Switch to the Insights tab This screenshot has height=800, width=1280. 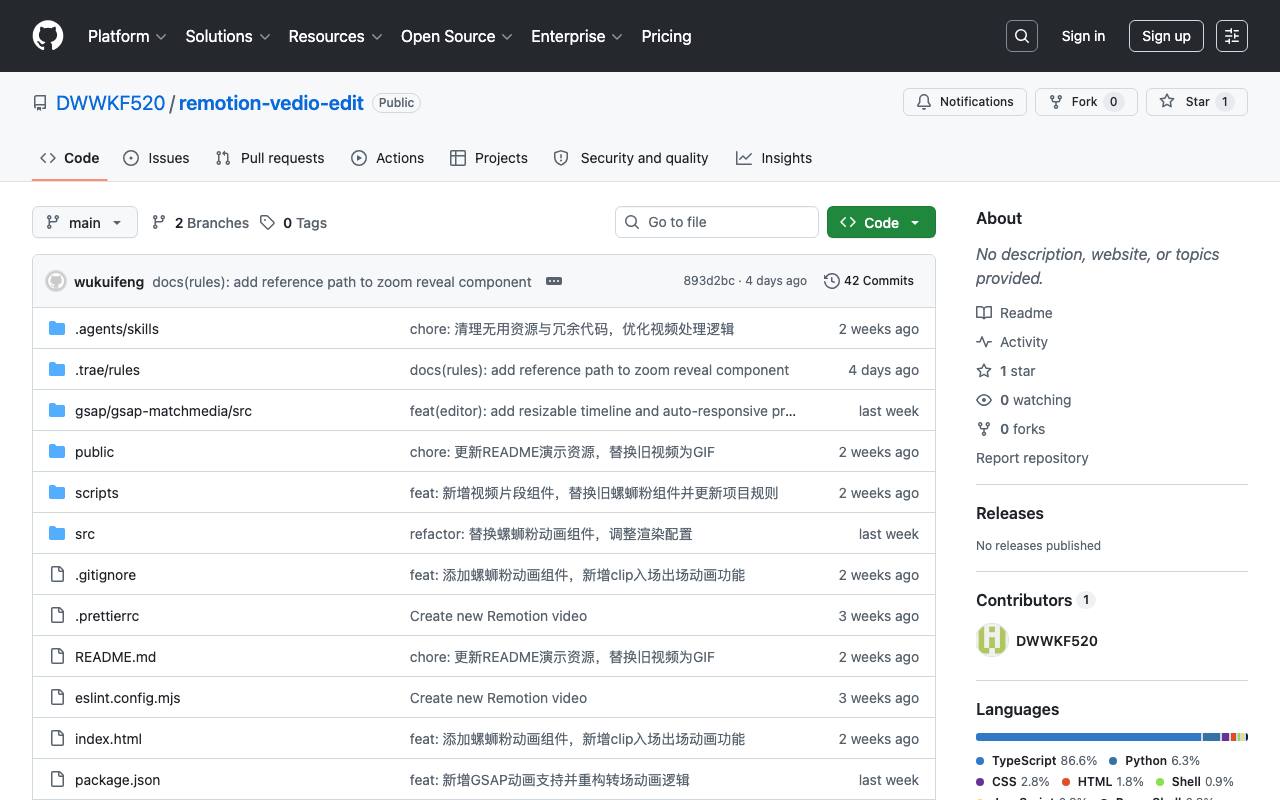tap(774, 158)
